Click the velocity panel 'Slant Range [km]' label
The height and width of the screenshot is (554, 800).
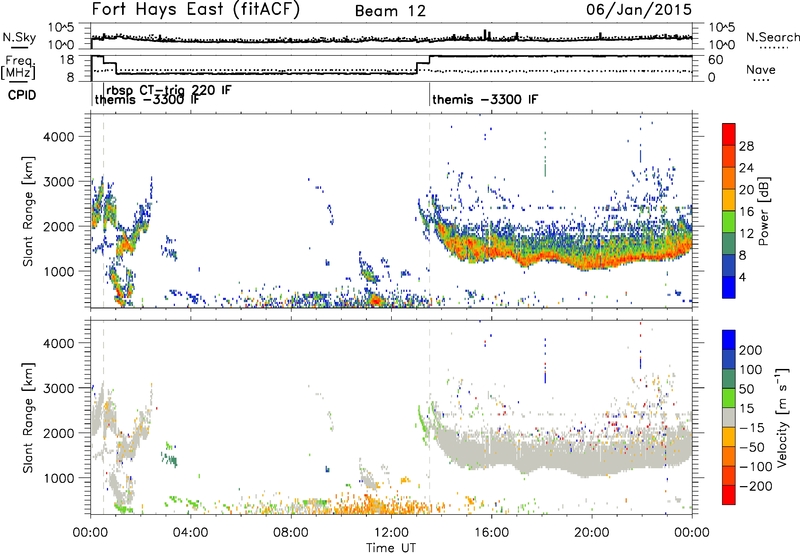[28, 417]
